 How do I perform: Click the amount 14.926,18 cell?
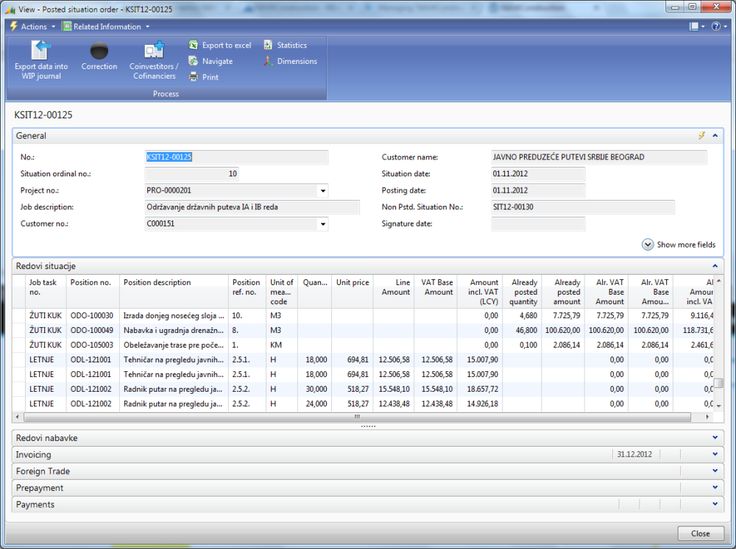coord(480,404)
